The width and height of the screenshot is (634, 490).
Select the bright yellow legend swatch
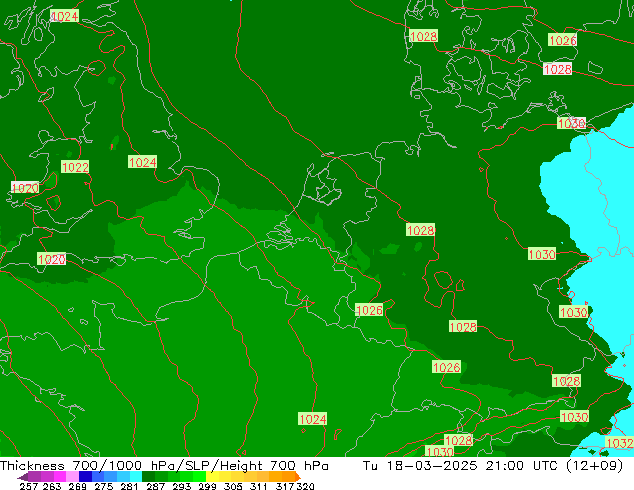212,476
